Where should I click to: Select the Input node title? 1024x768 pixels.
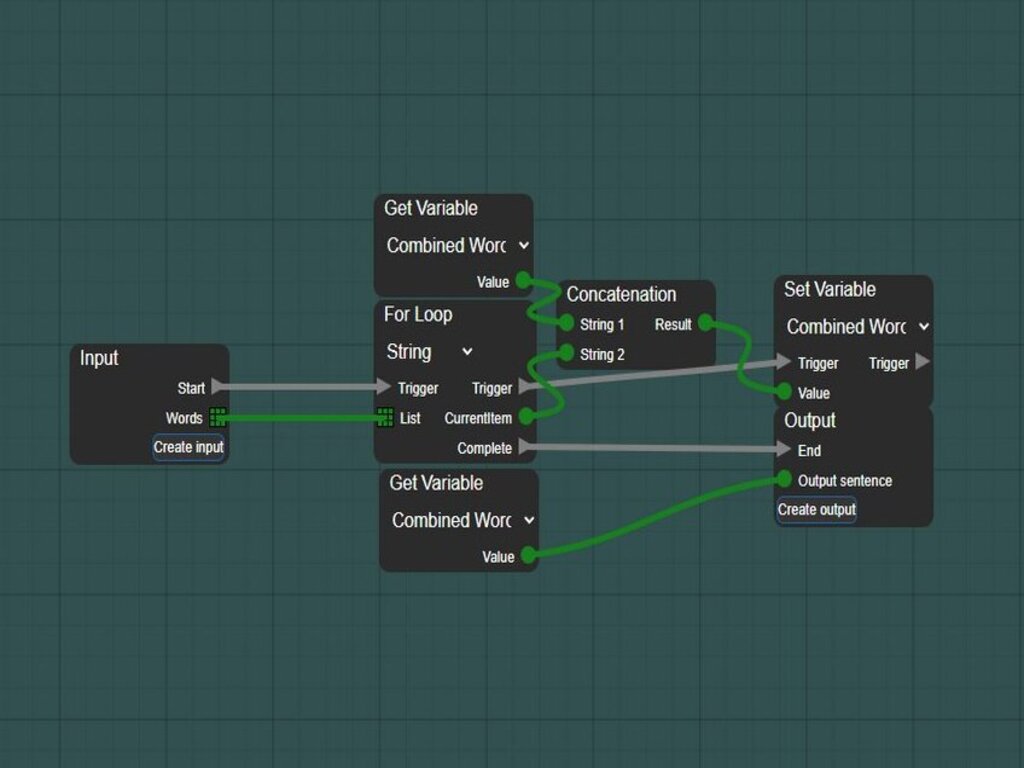tap(99, 358)
